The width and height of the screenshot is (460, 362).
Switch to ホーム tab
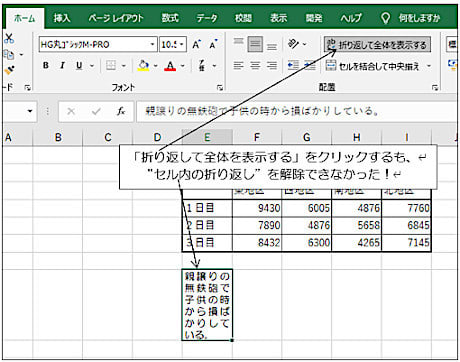tap(25, 18)
